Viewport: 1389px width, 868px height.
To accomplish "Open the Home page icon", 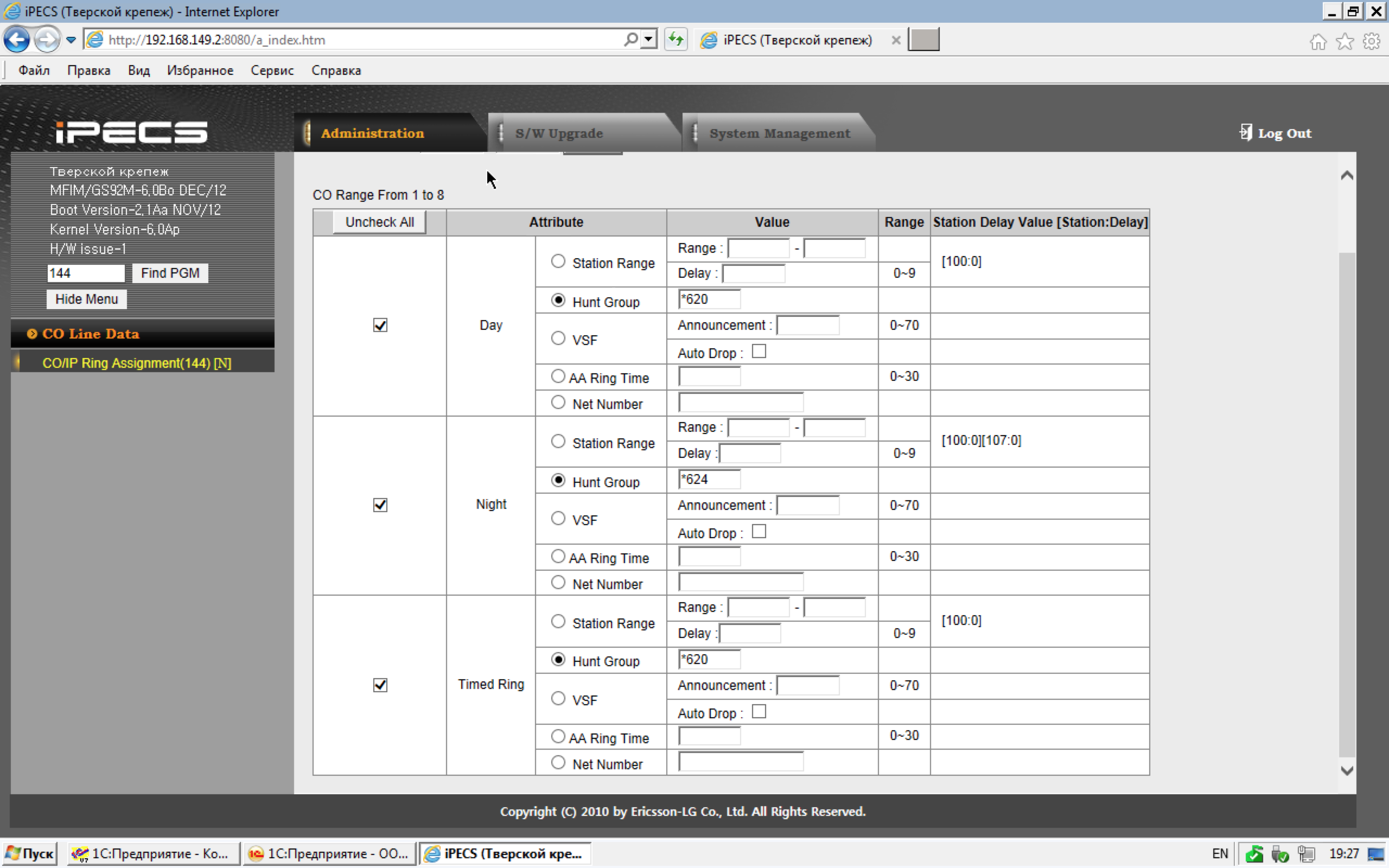I will [x=1318, y=41].
